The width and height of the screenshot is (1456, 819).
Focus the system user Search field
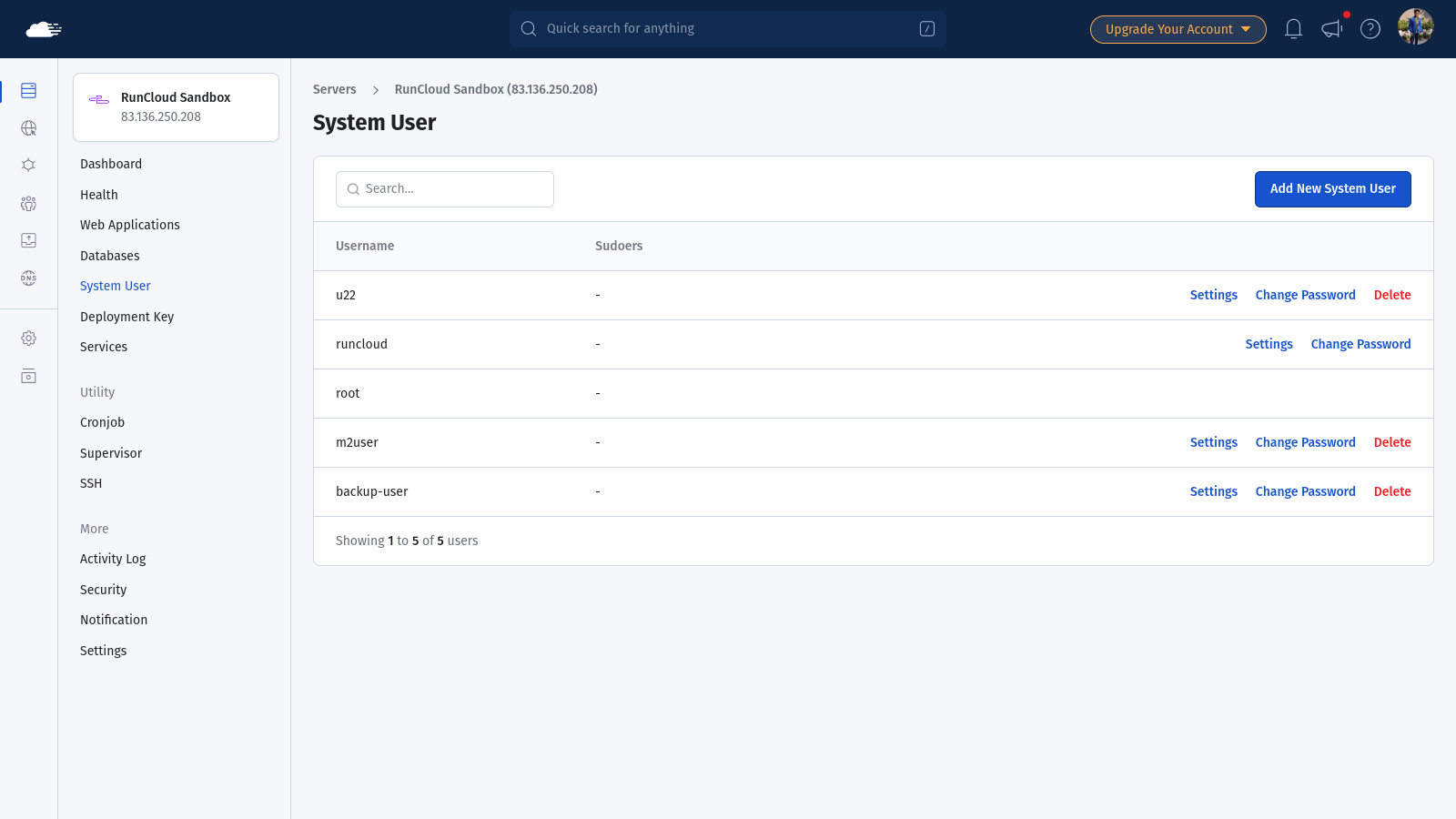pos(445,189)
